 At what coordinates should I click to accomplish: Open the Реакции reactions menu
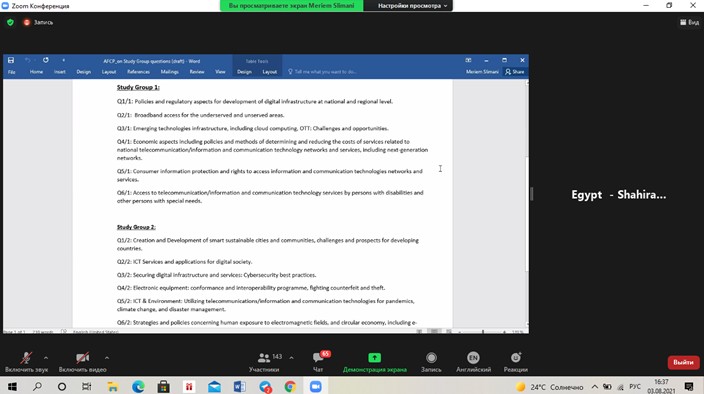[515, 362]
